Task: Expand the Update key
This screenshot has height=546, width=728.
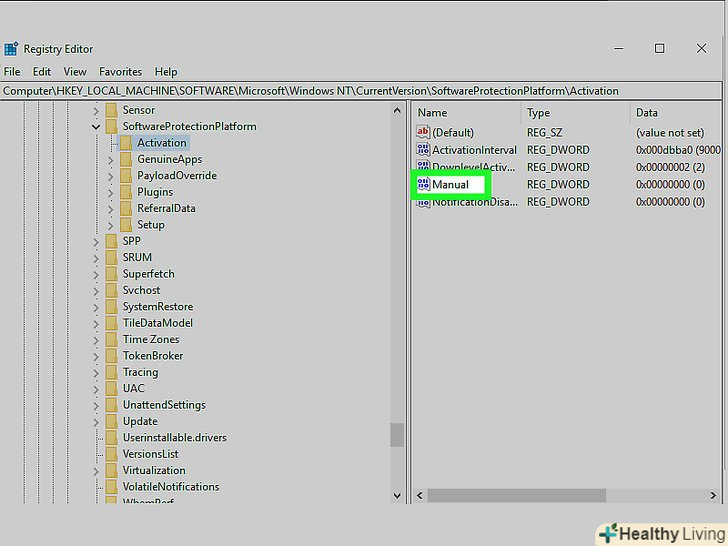Action: point(96,422)
